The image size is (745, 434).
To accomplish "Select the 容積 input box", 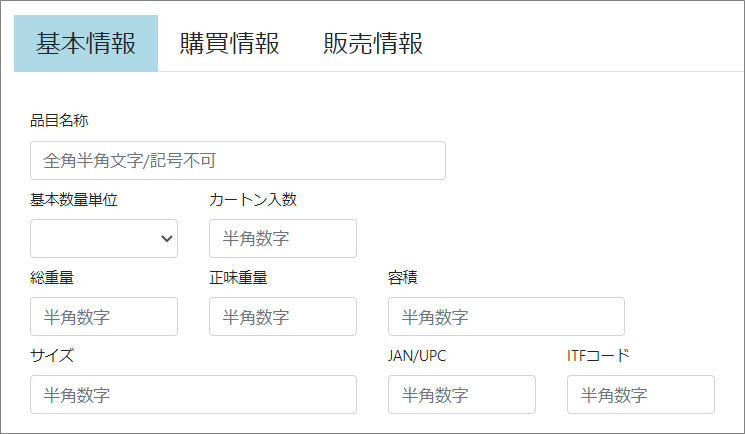I will coord(506,316).
